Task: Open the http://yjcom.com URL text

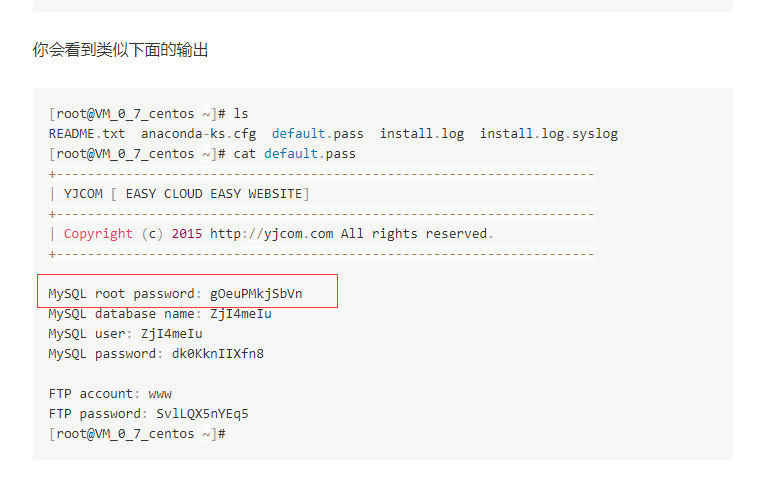Action: click(272, 234)
